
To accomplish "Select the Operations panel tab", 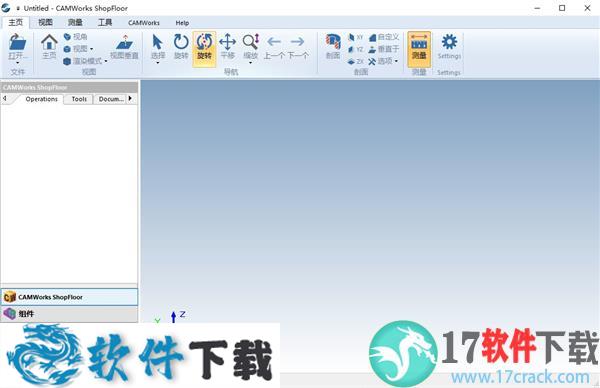I will (x=41, y=99).
